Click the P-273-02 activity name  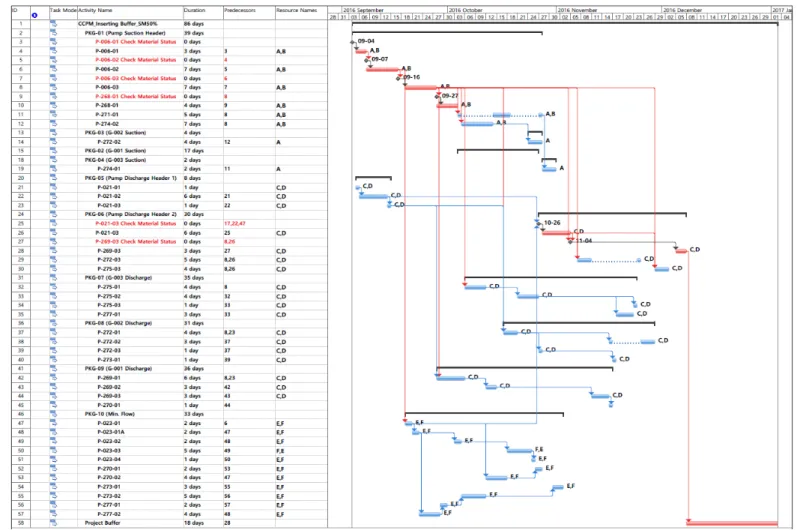pos(109,496)
